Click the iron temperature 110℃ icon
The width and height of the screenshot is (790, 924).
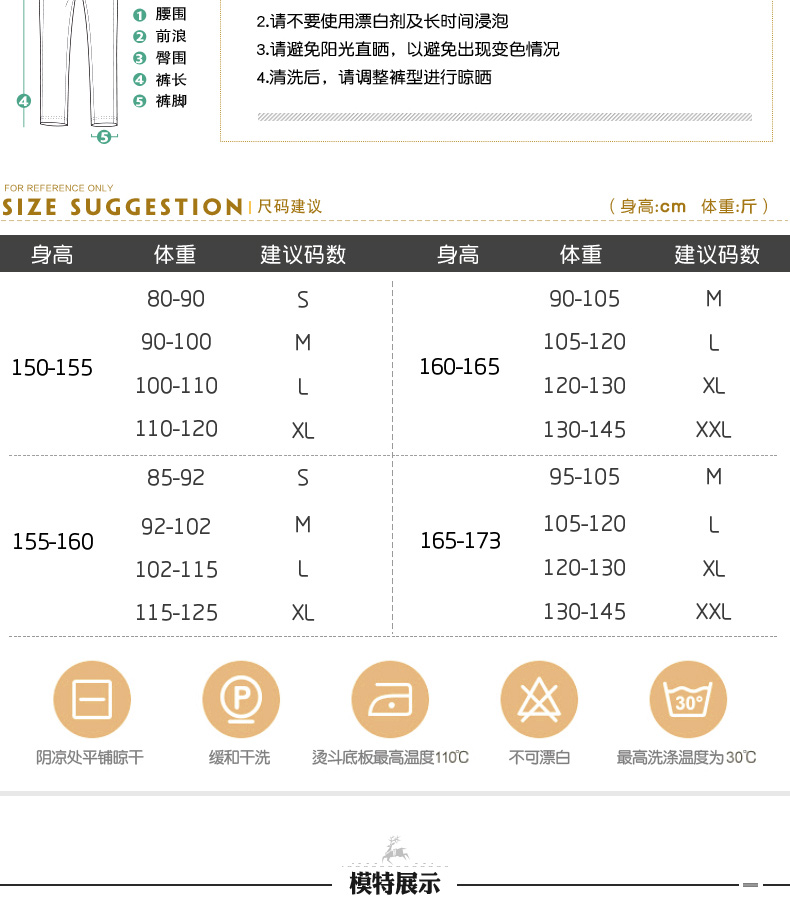click(x=389, y=699)
